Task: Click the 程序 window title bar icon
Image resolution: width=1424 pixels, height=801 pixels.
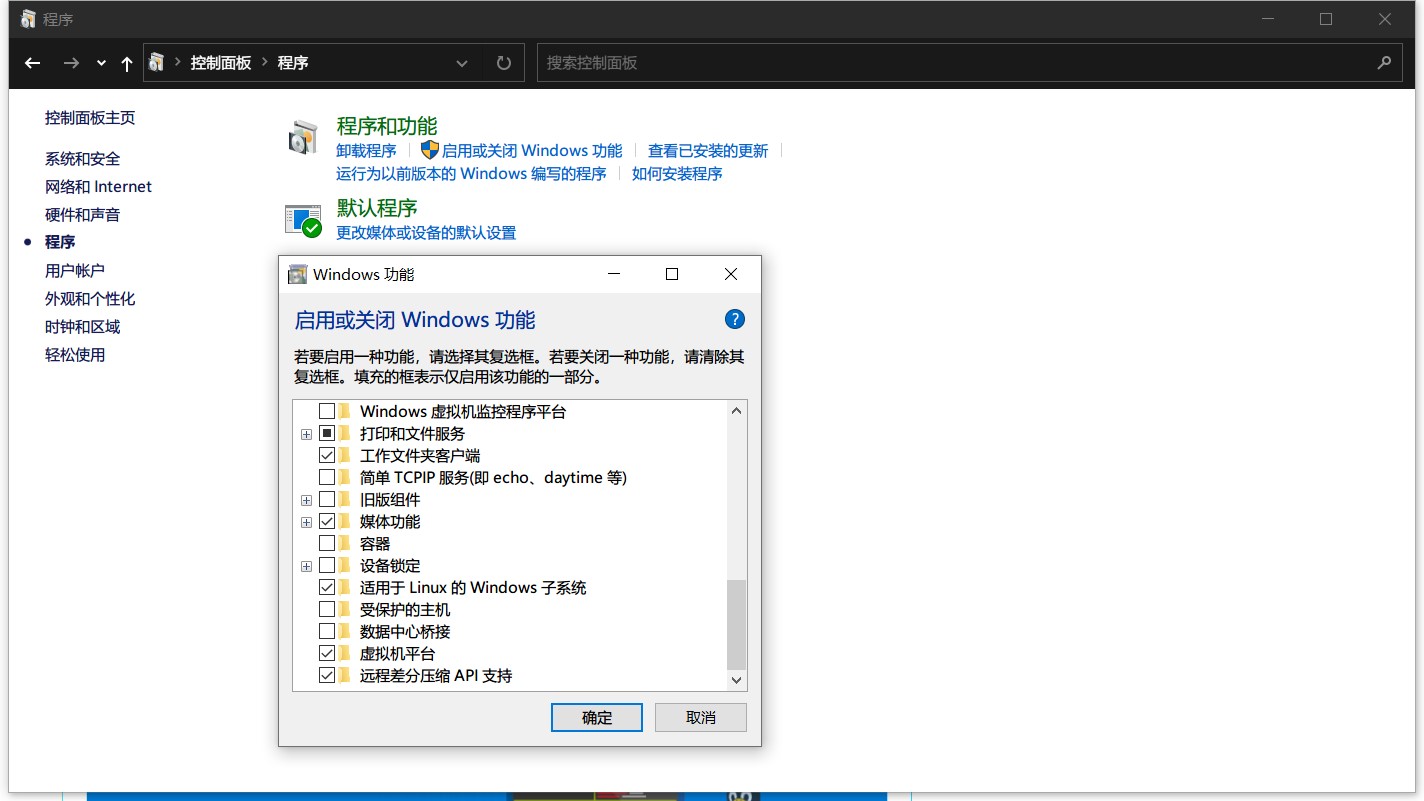Action: tap(28, 19)
